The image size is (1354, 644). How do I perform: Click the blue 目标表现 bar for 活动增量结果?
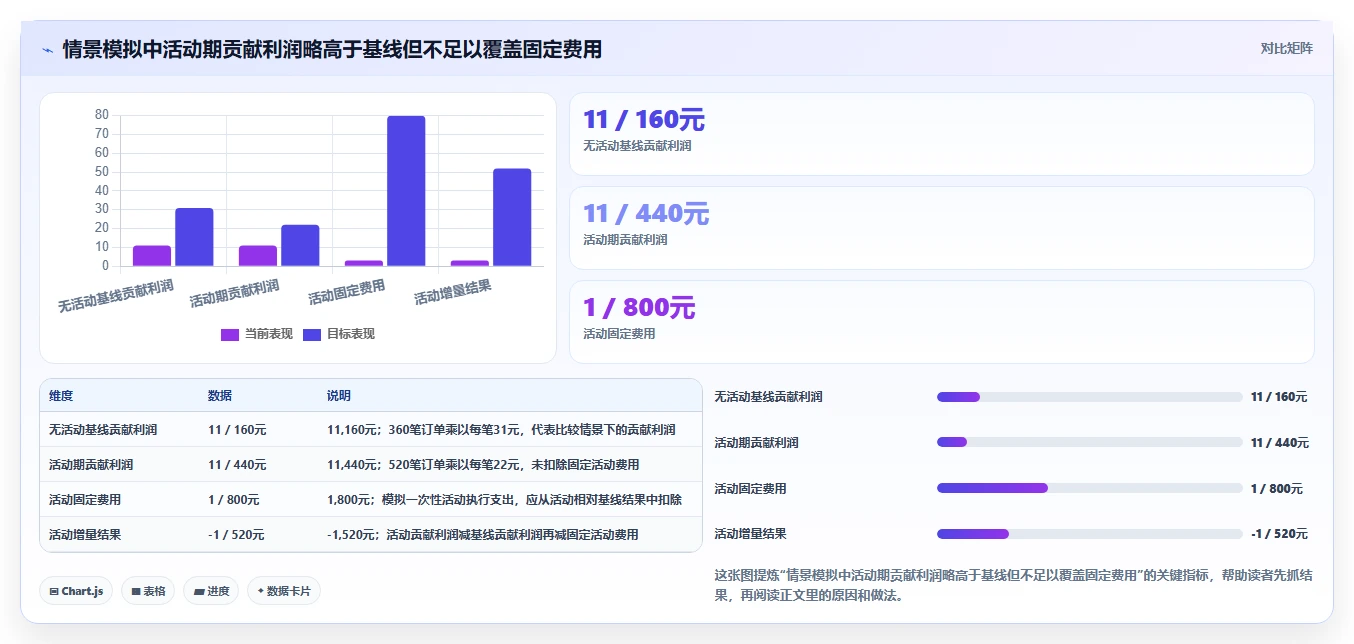[512, 217]
